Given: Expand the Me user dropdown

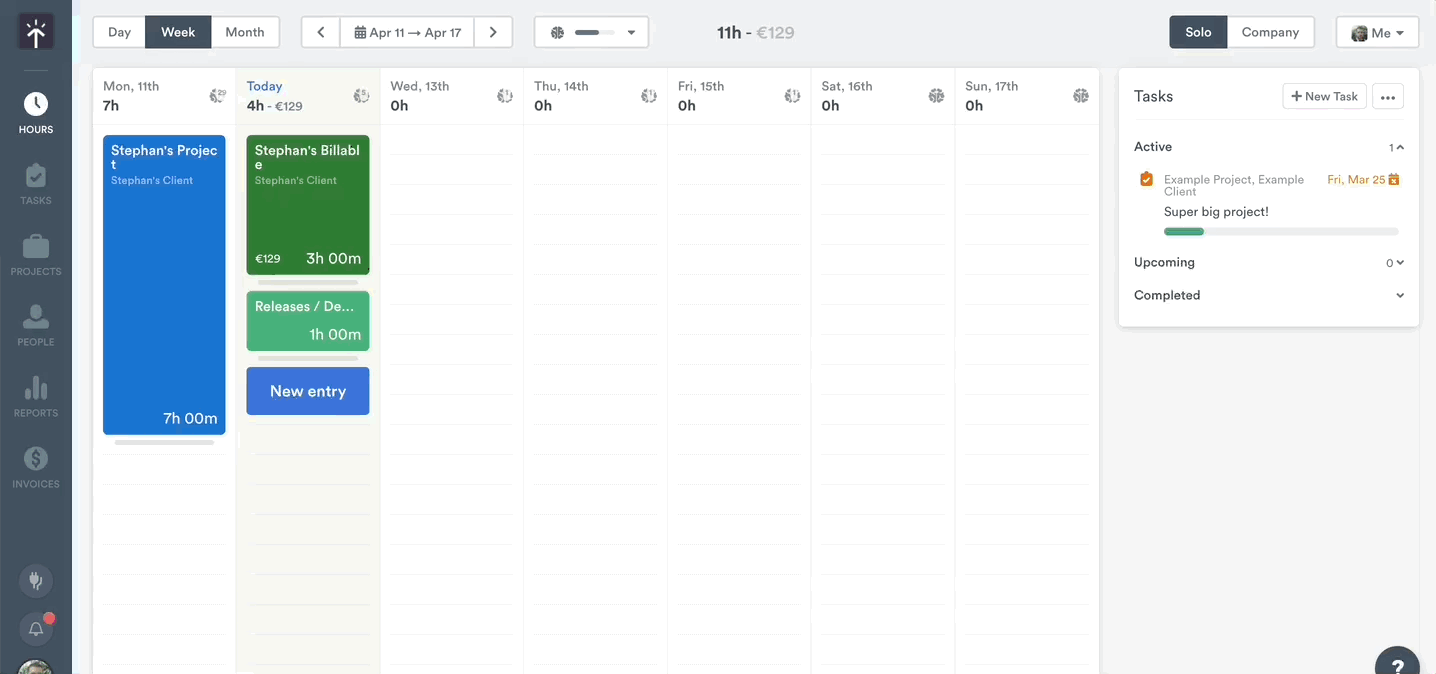Looking at the screenshot, I should (1377, 31).
